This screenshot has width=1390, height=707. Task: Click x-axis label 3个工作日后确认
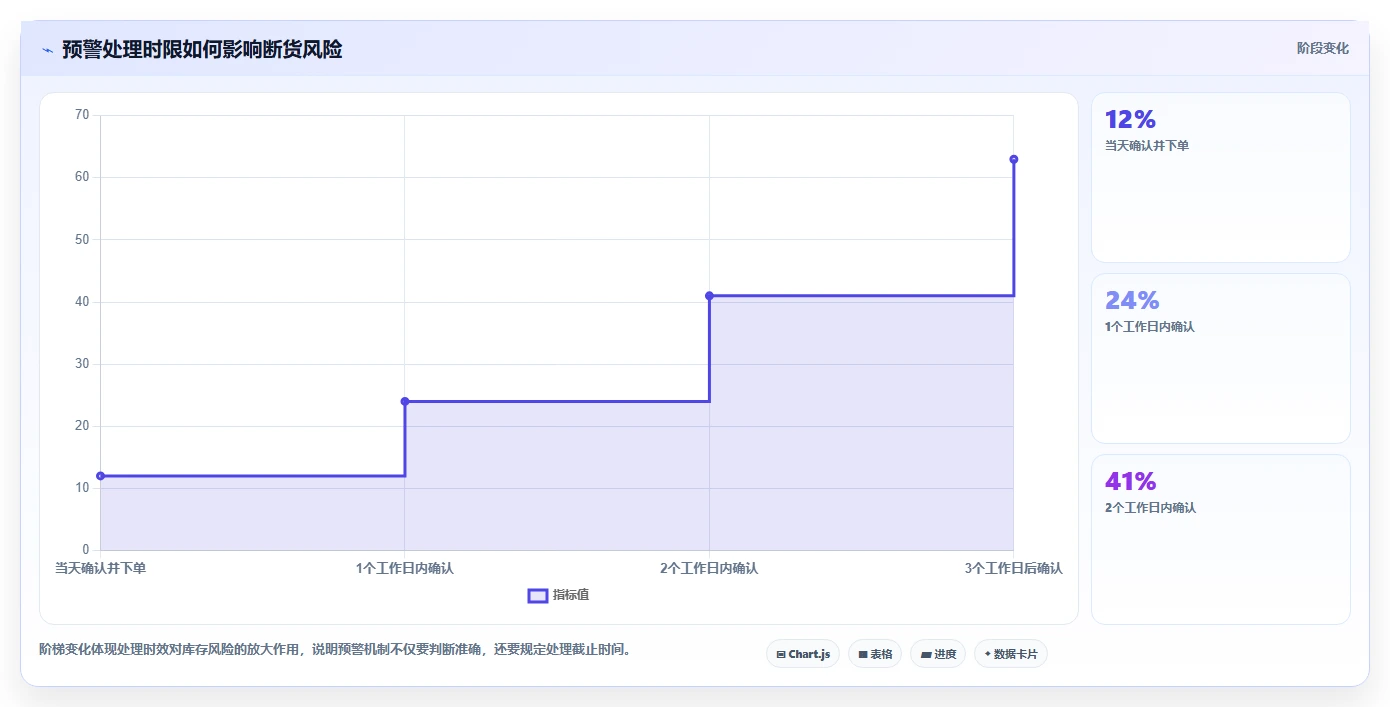coord(1014,568)
